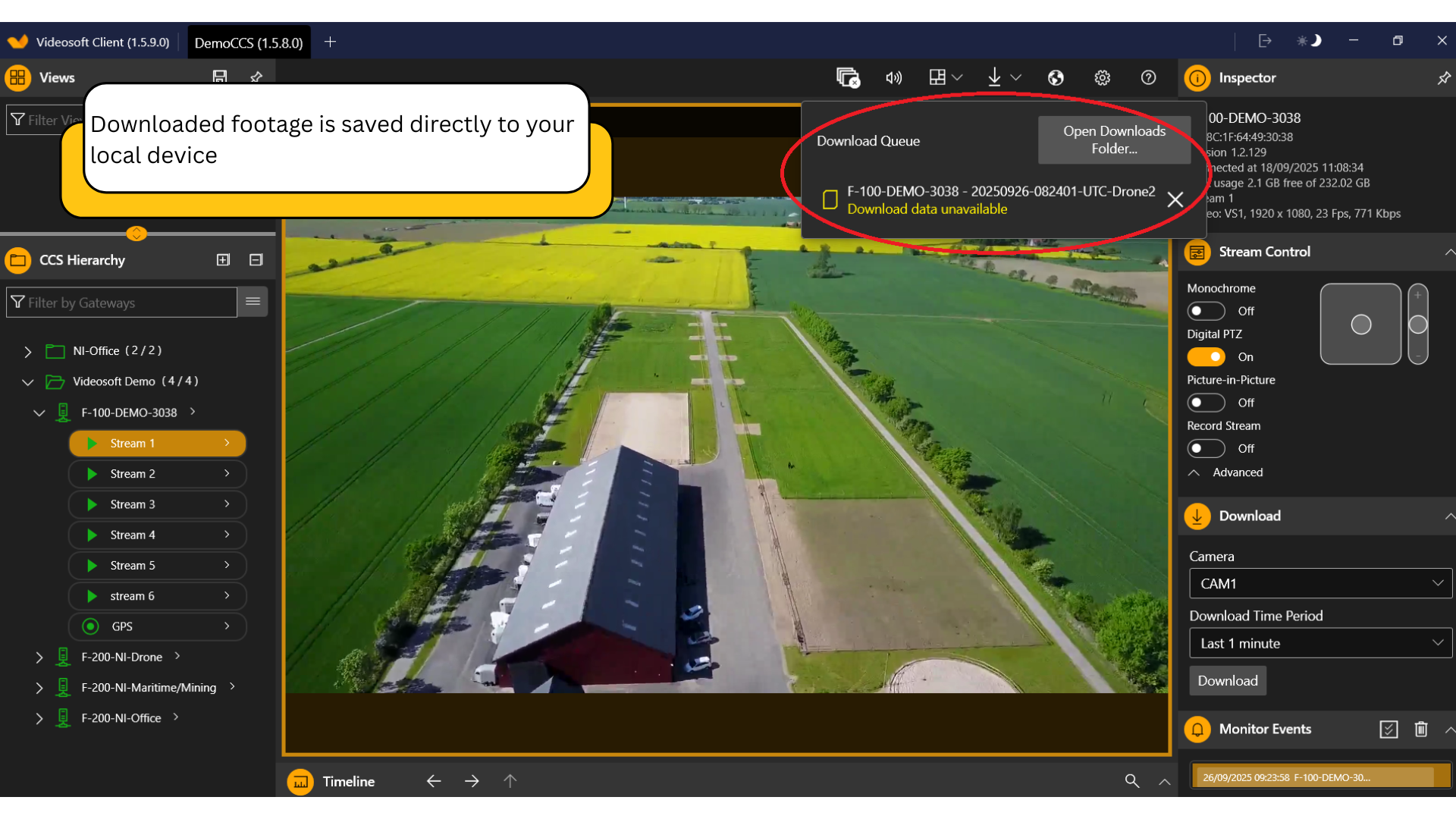Open Download Time Period dropdown
This screenshot has width=1456, height=819.
pyautogui.click(x=1320, y=643)
